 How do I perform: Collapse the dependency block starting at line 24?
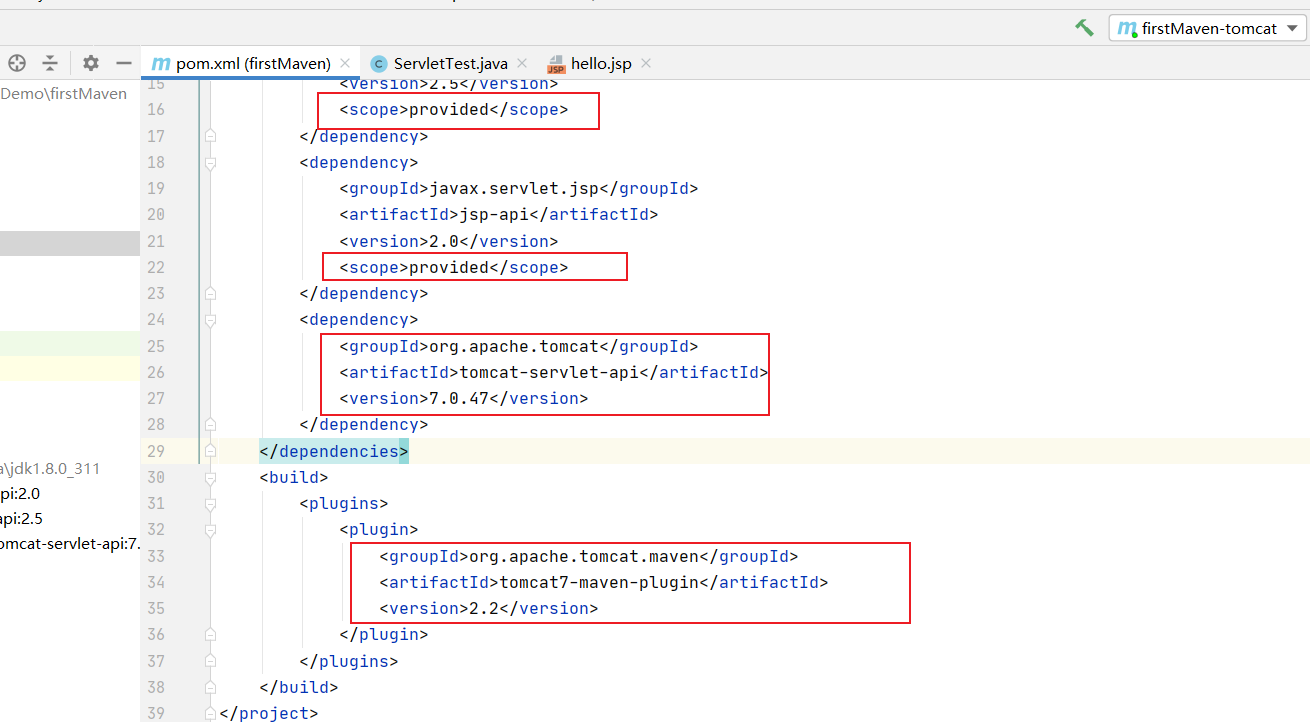(210, 320)
